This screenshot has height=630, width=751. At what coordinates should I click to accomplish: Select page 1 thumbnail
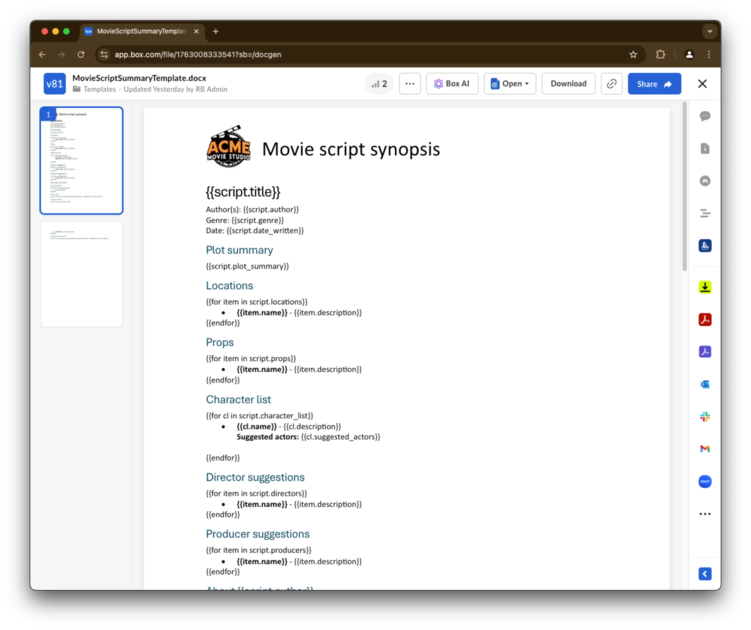(x=81, y=160)
